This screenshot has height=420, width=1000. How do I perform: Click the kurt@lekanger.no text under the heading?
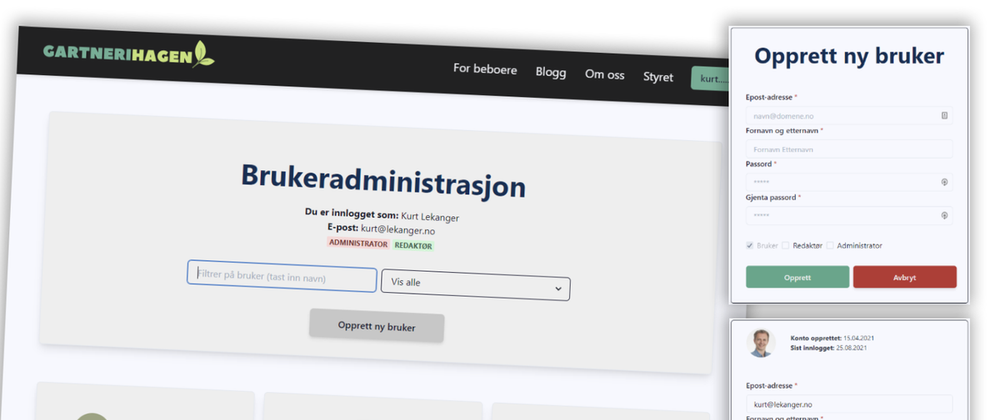point(397,229)
